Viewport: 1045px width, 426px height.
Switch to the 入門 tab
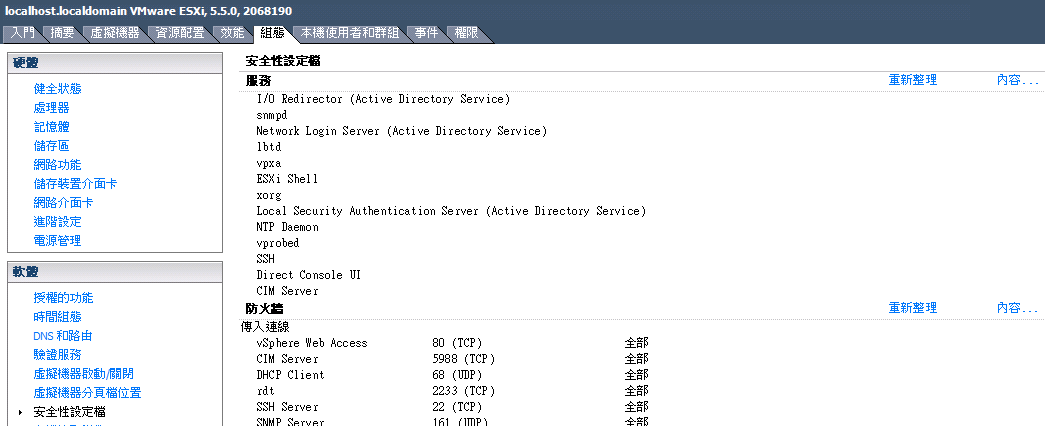pos(23,33)
